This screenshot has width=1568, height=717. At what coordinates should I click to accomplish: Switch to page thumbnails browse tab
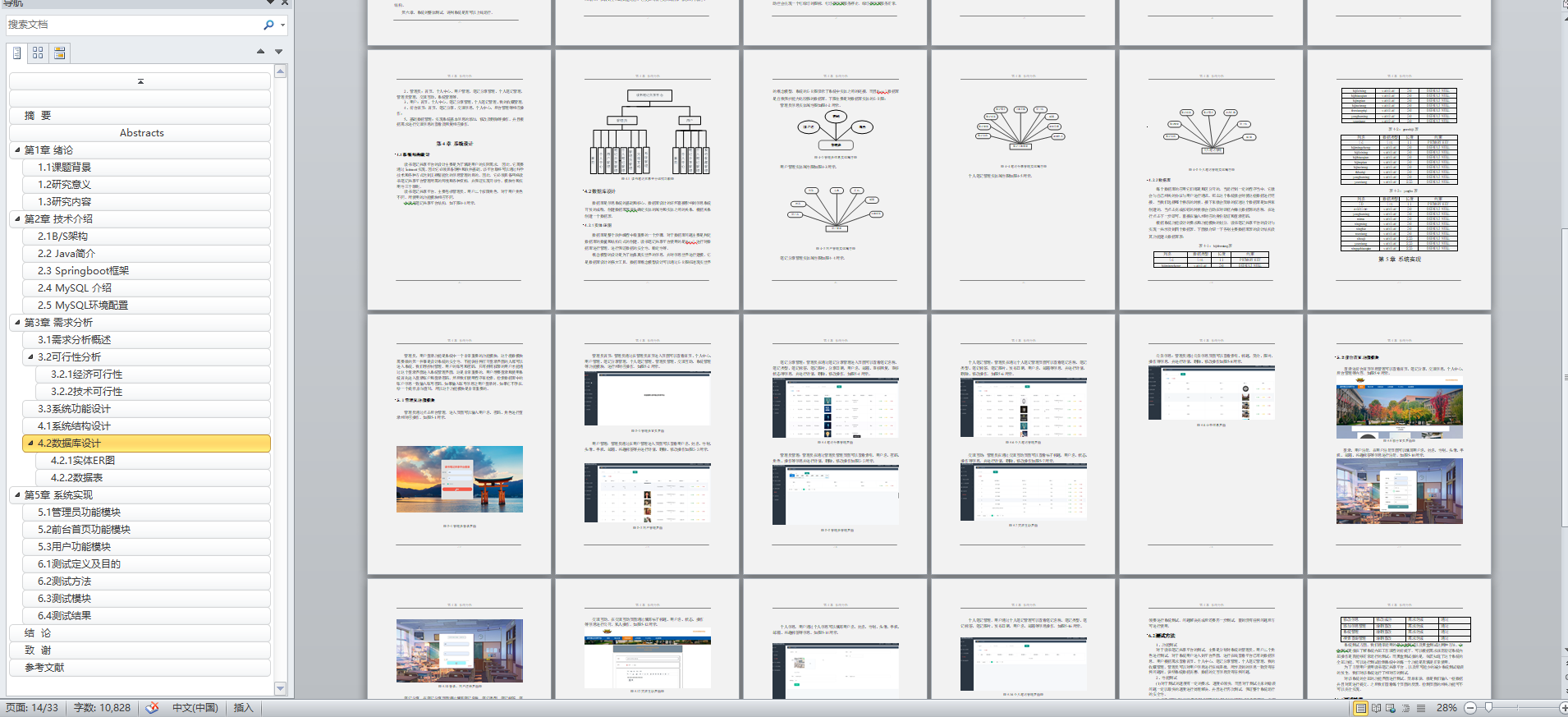coord(38,53)
